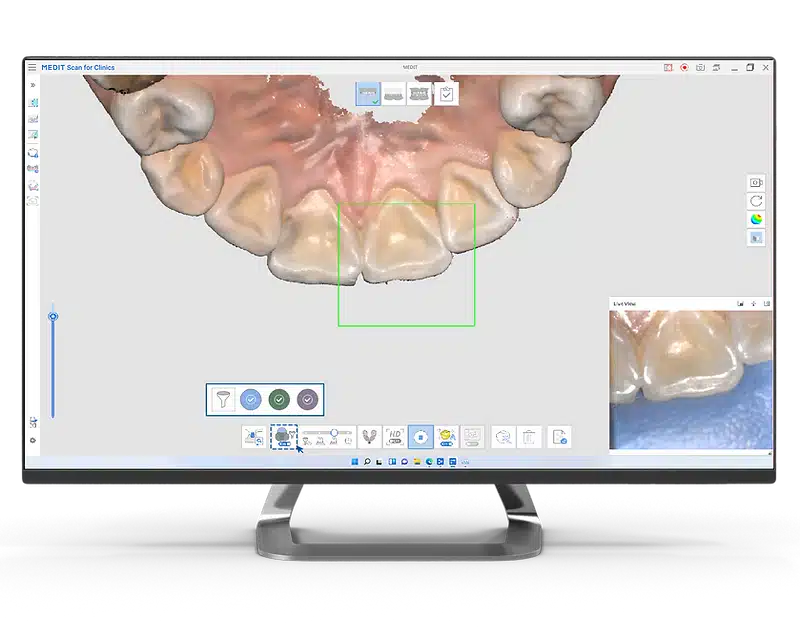Open the rainbow color map display option
Viewport: 800px width, 640px height.
coord(756,219)
